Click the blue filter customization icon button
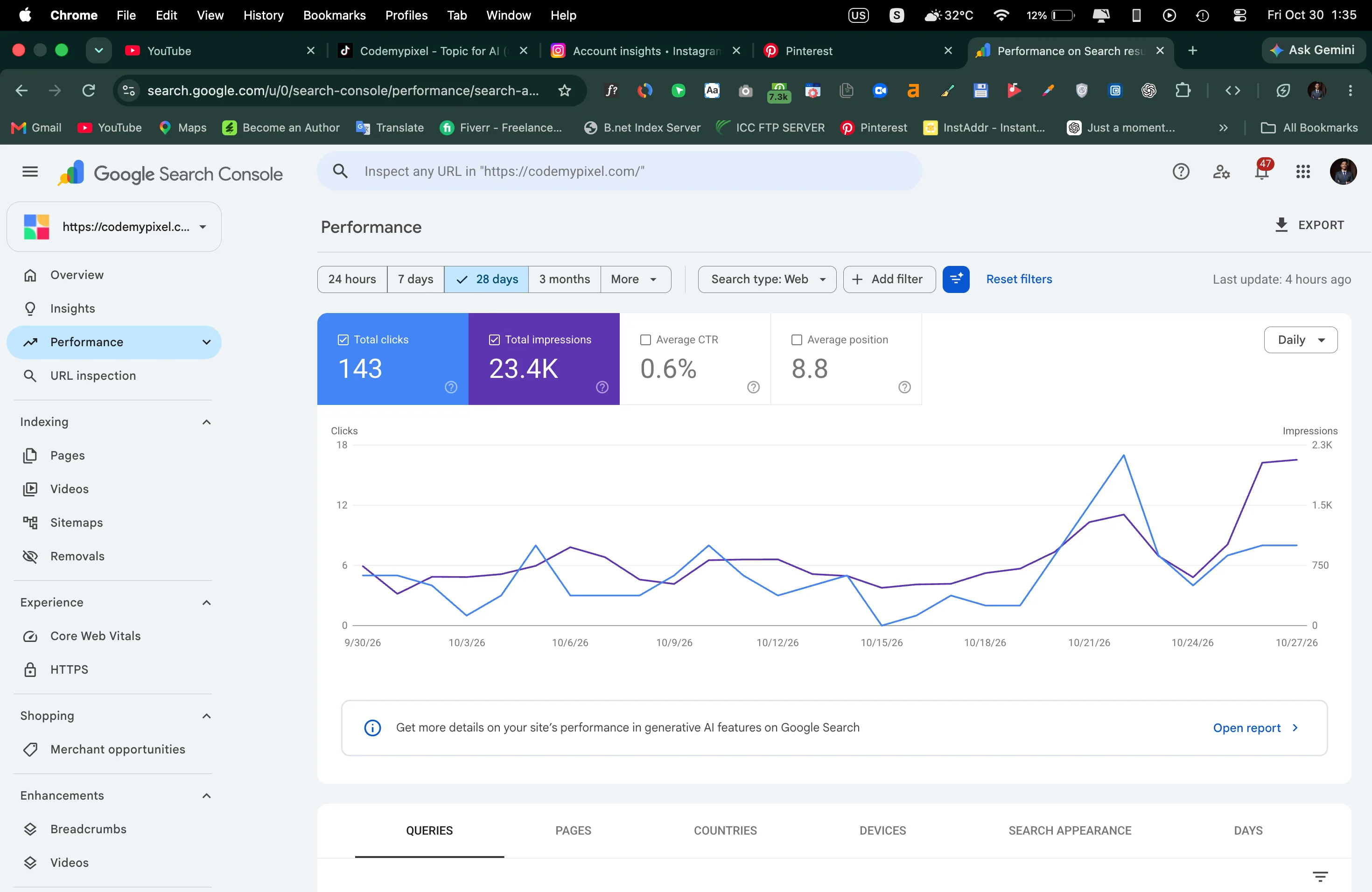The height and width of the screenshot is (892, 1372). 956,279
